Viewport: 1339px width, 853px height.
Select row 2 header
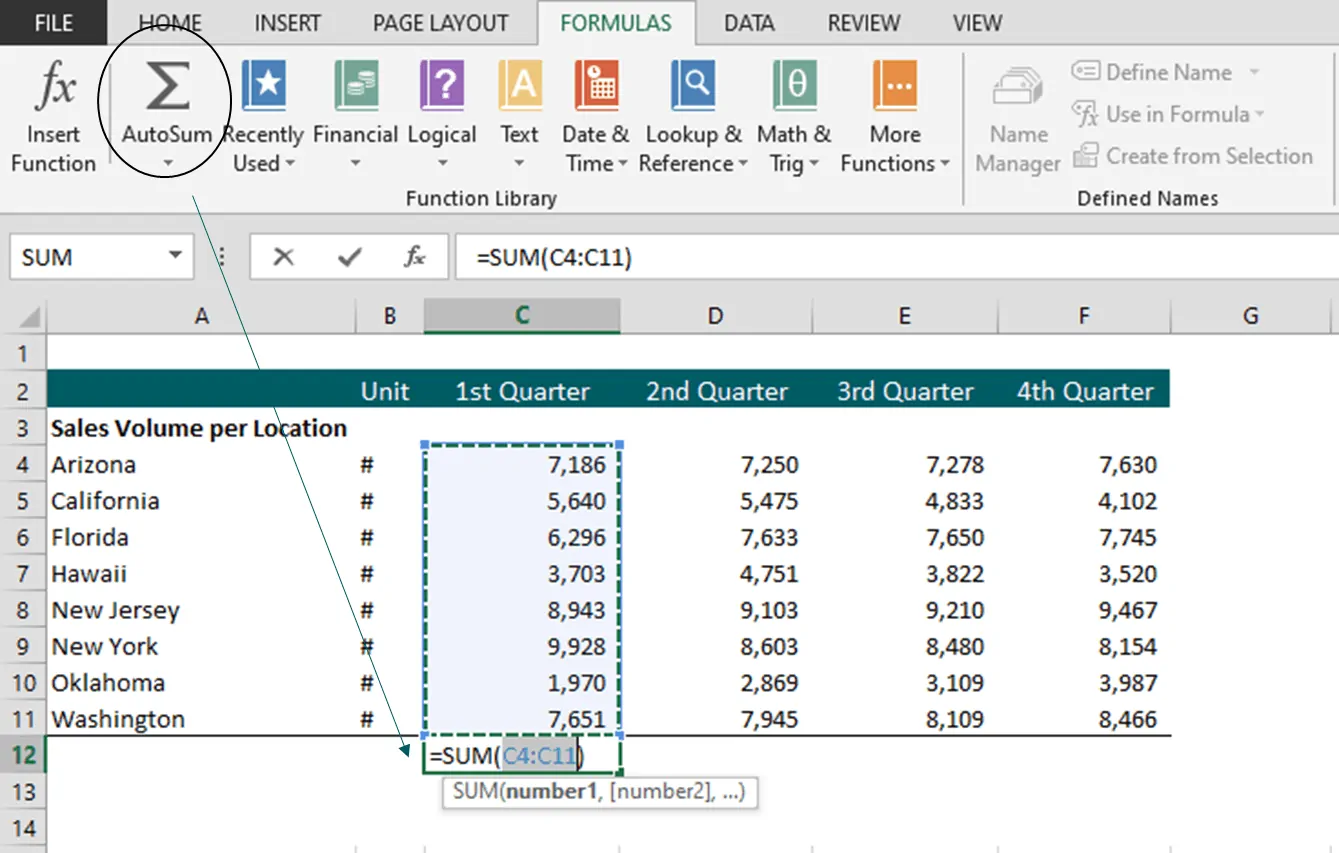24,391
